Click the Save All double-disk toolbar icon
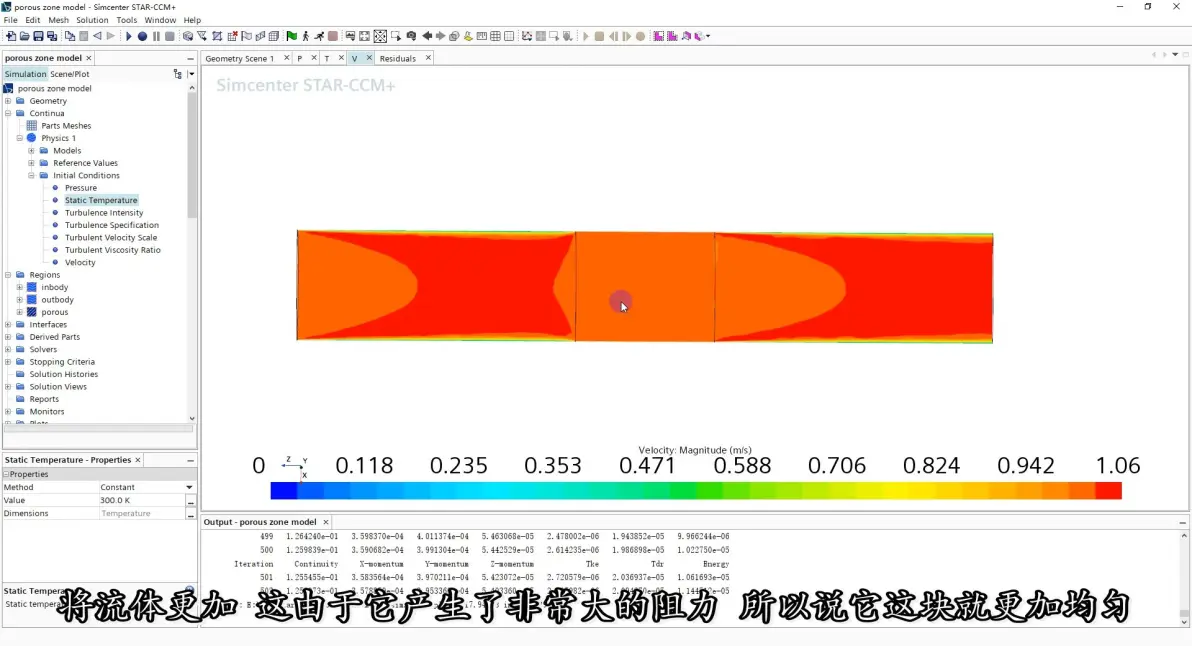Screen dimensions: 1192x646 52,36
